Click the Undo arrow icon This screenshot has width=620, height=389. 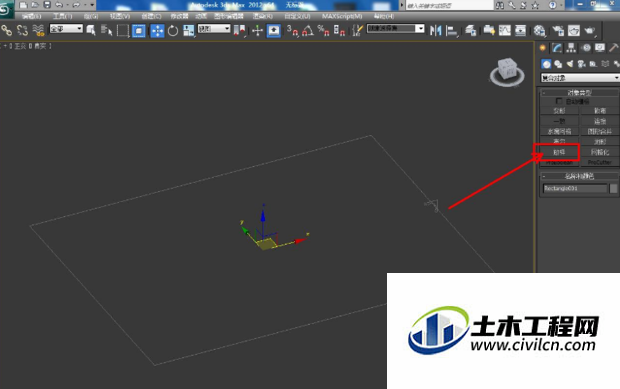[x=59, y=5]
